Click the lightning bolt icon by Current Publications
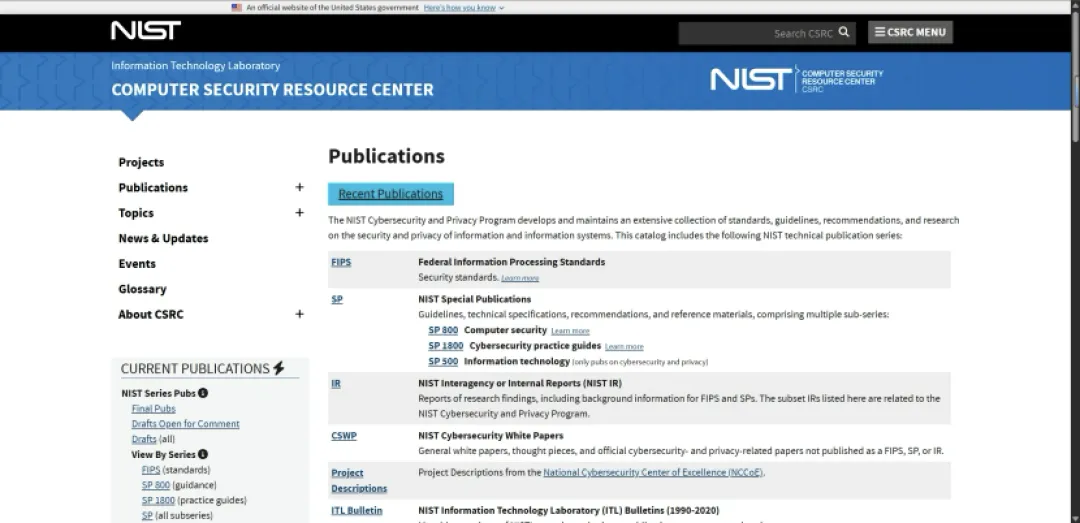Viewport: 1080px width, 523px height. click(x=278, y=368)
